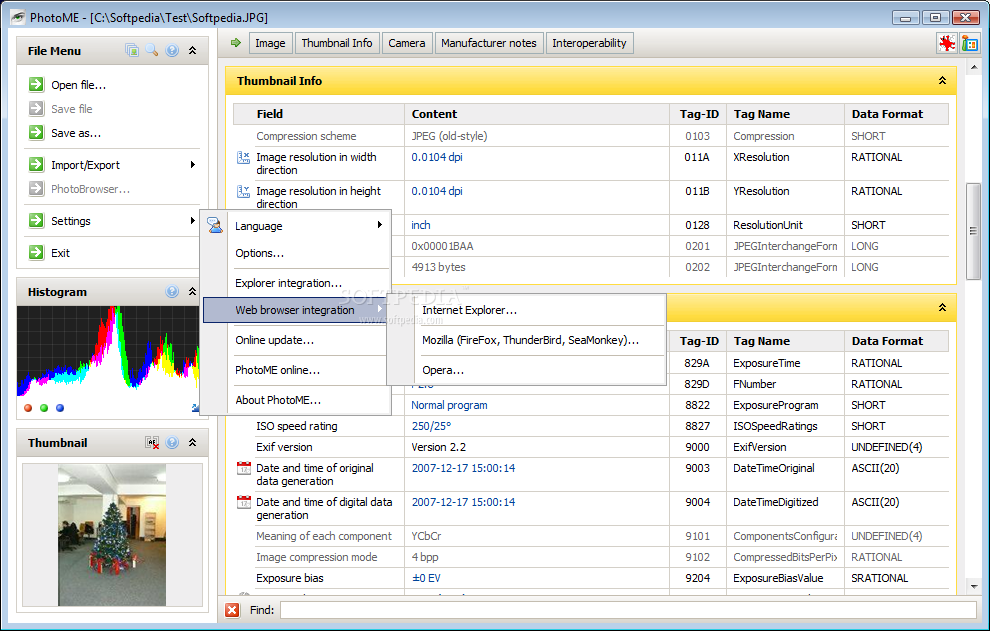Screen dimensions: 990x631
Task: Click the Tag-ID column header in Thumbnail Info
Action: coord(698,114)
